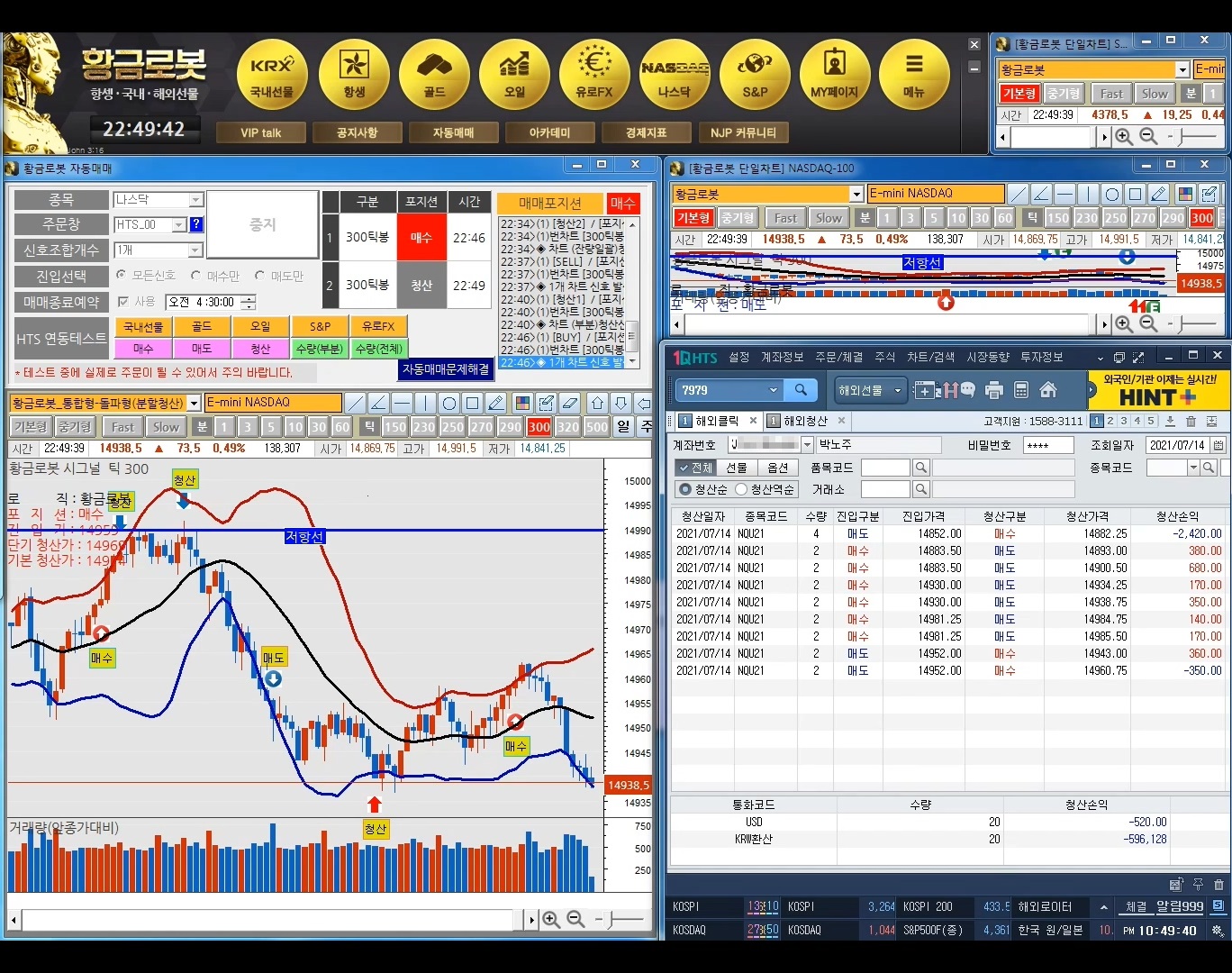Click the pink 매수 test button
Viewport: 1232px width, 973px height.
(x=143, y=348)
